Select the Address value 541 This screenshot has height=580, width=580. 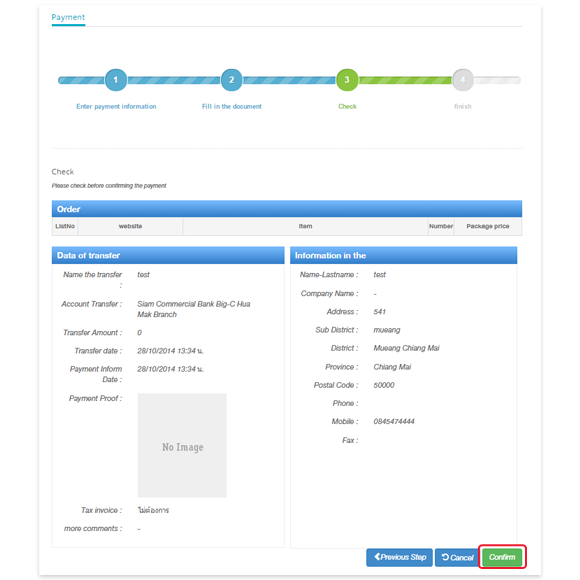click(x=380, y=312)
